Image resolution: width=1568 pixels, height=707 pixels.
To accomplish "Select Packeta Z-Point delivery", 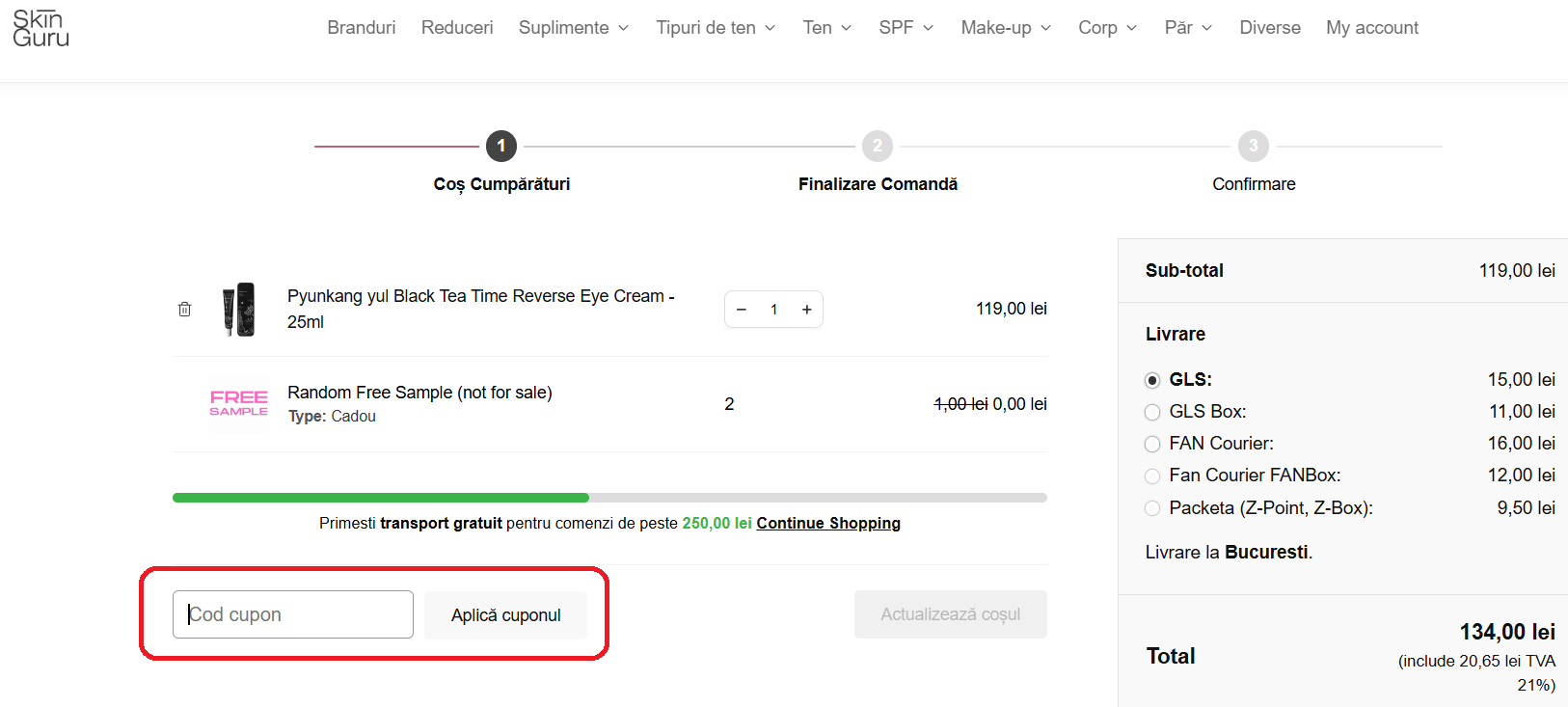I will click(1152, 508).
